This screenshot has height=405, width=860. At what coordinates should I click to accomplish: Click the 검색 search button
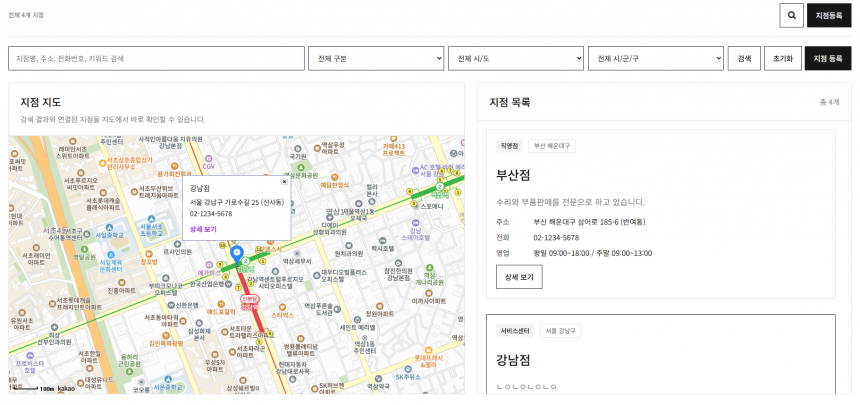point(744,58)
